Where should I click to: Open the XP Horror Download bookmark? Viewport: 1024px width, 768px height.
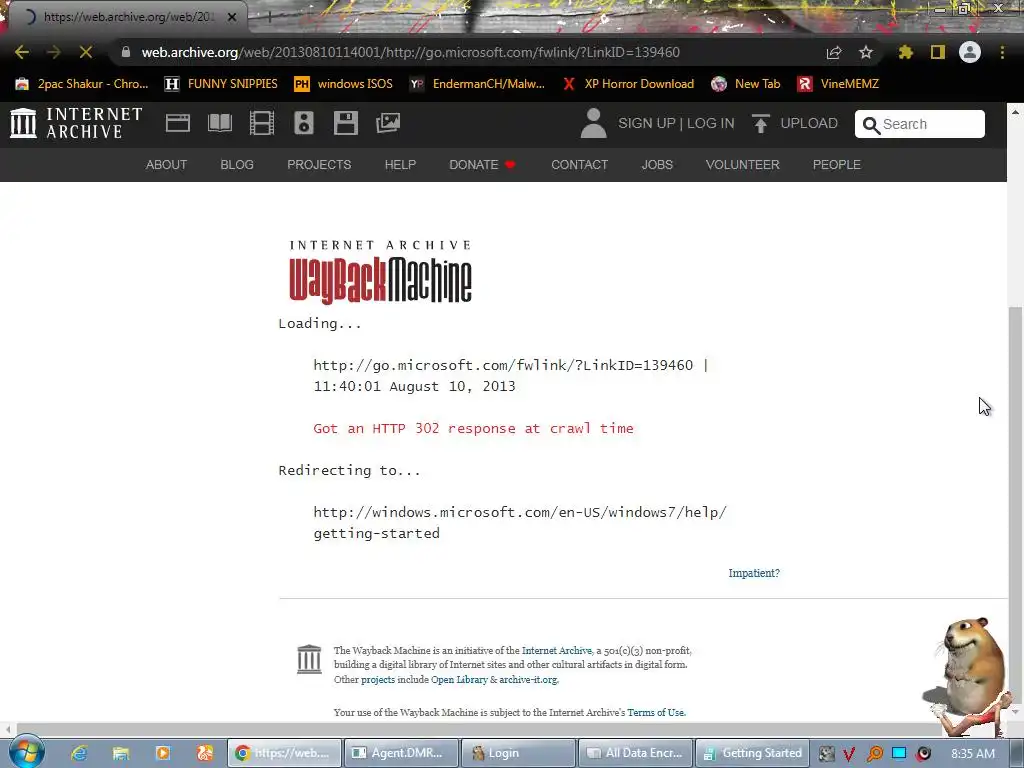[x=628, y=84]
